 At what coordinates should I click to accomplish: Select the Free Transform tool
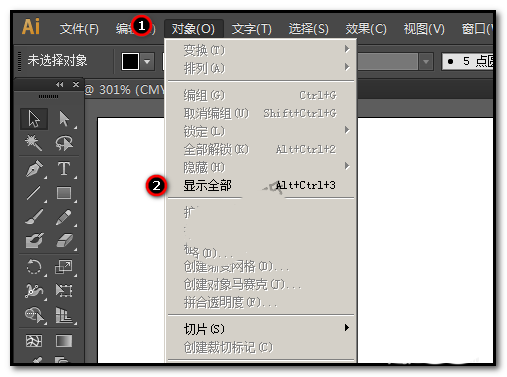click(64, 291)
